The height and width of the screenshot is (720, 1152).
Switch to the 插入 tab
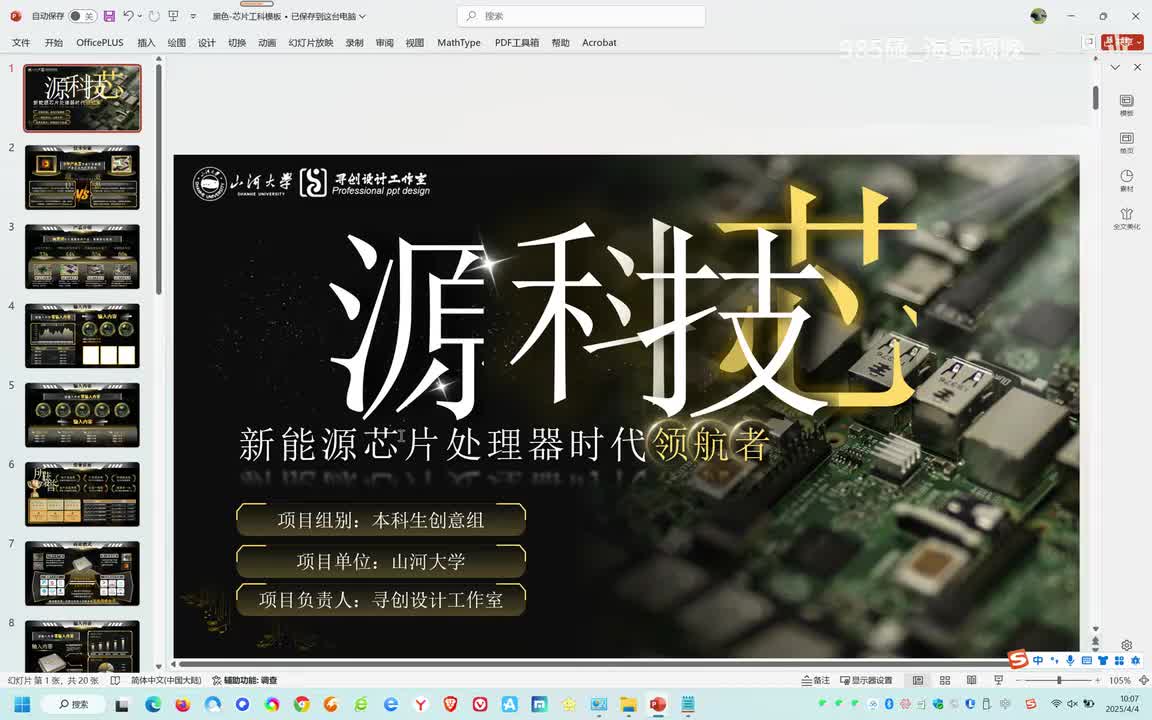146,43
